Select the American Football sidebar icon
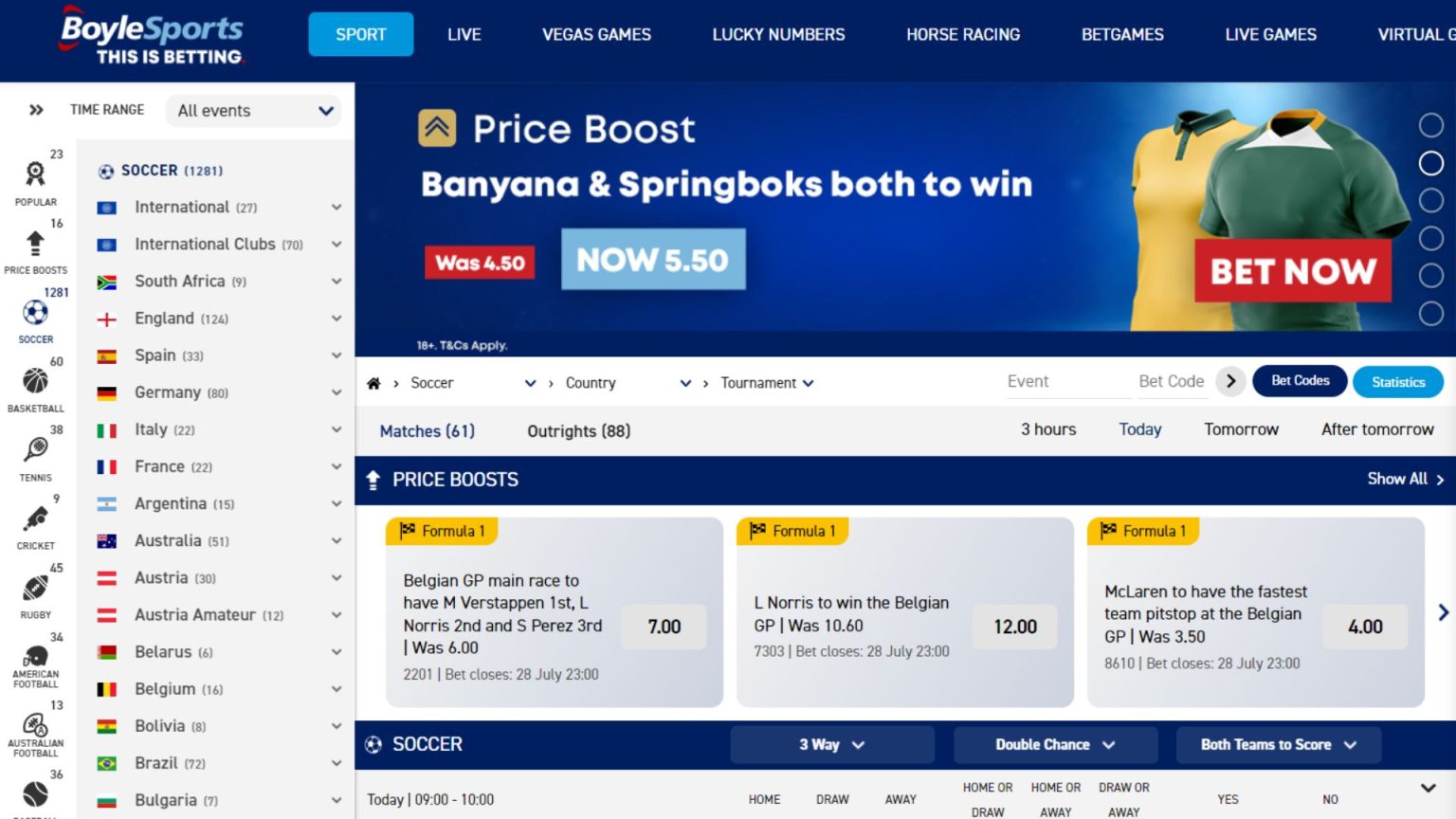The height and width of the screenshot is (819, 1456). pyautogui.click(x=35, y=656)
